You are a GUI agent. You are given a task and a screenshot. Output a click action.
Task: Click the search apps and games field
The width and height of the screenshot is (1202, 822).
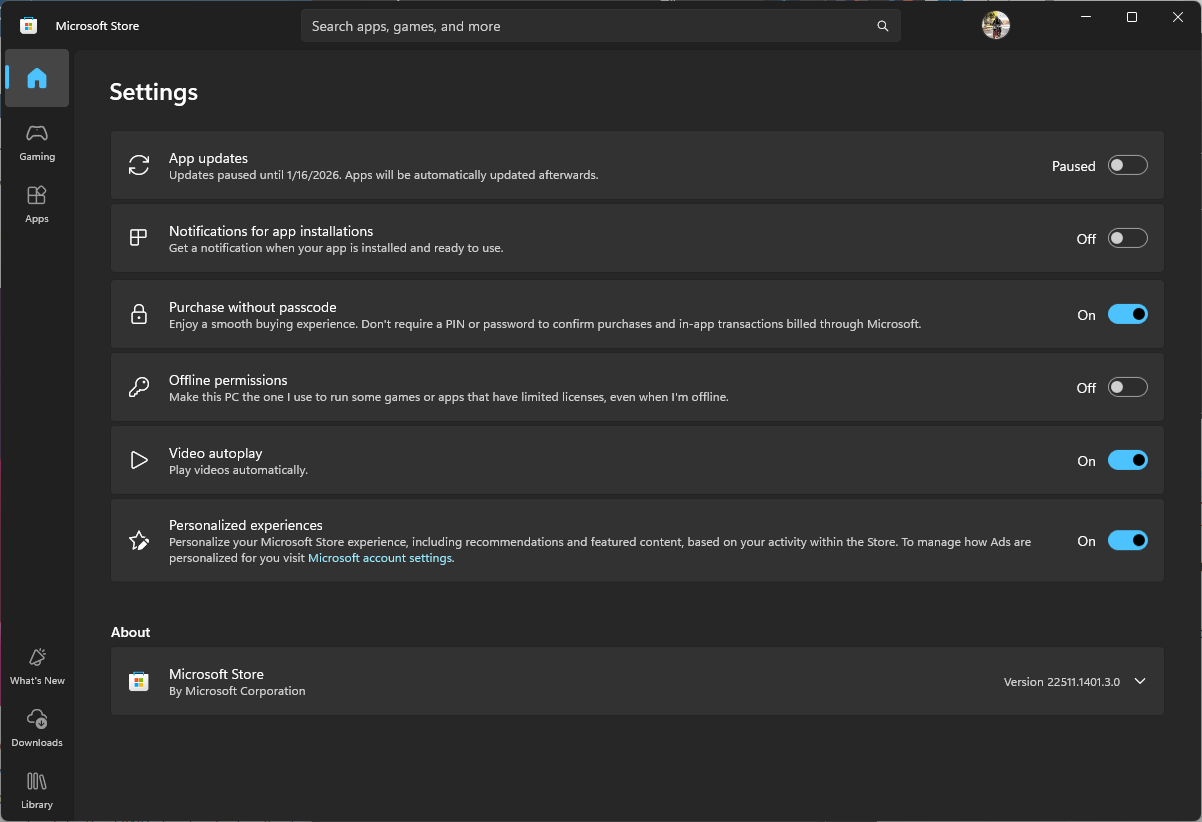pos(590,26)
